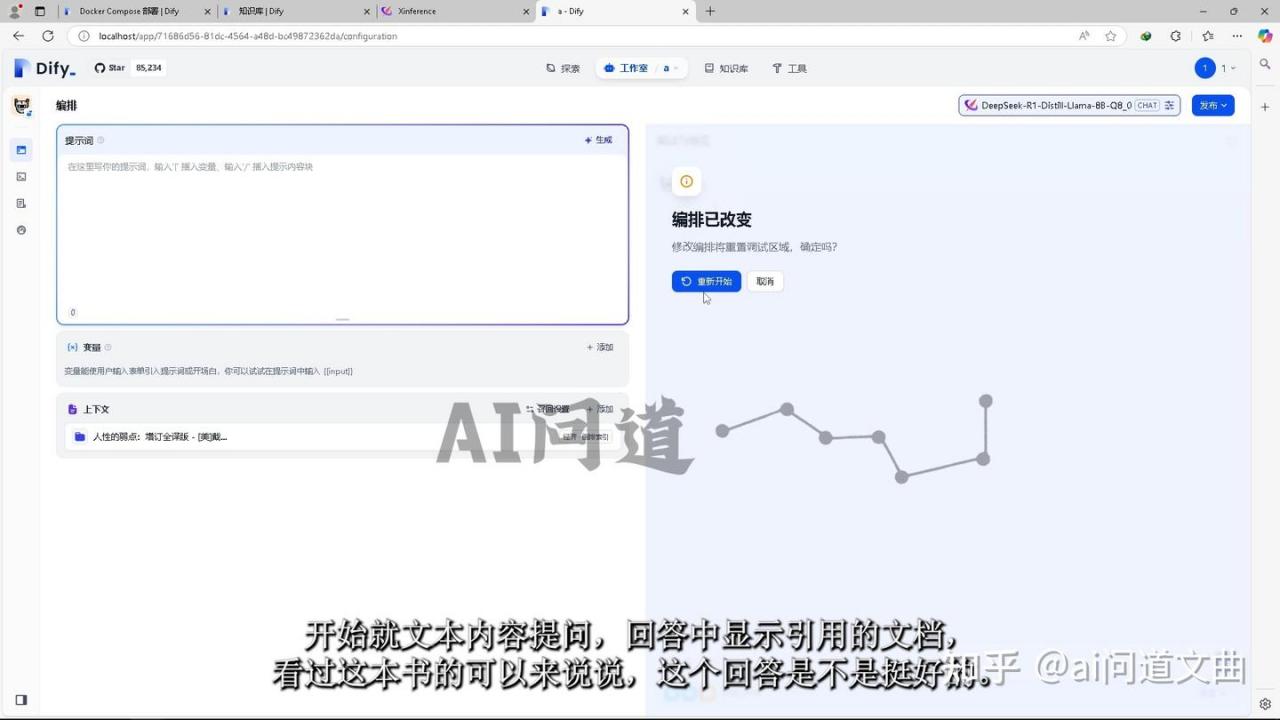Open the GitHub Star badge
This screenshot has width=1280, height=720.
[x=129, y=68]
